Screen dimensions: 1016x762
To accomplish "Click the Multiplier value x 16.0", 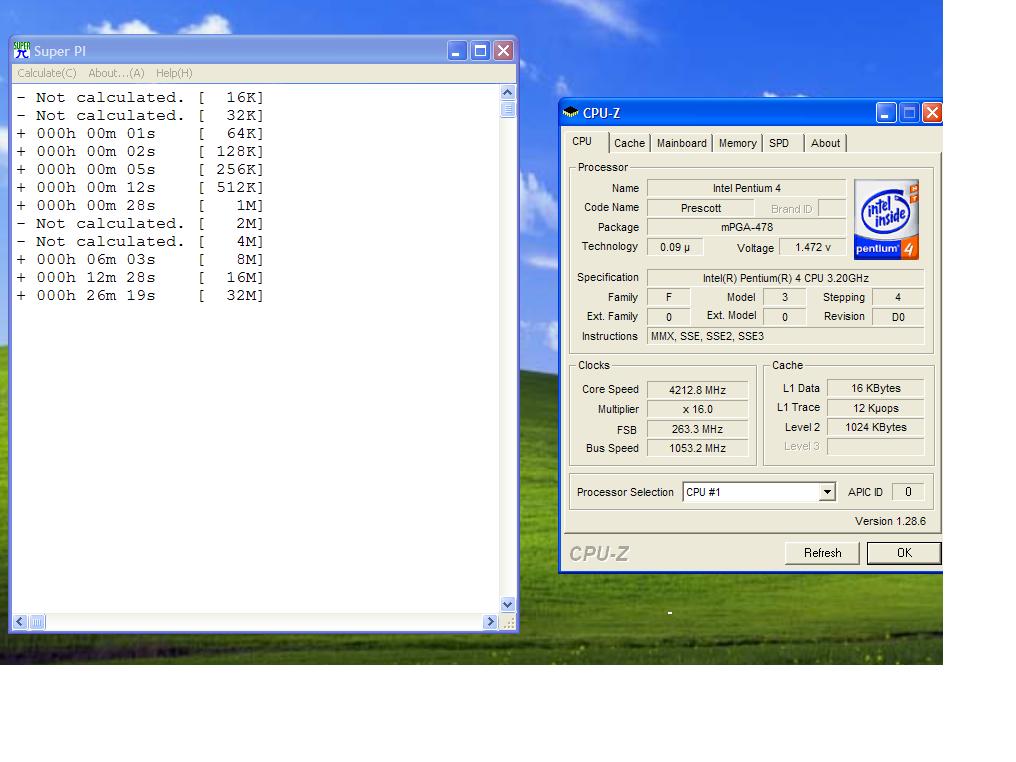I will coord(697,409).
